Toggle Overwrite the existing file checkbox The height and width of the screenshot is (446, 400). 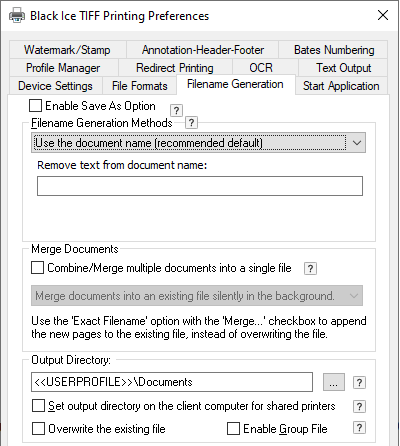click(x=38, y=429)
